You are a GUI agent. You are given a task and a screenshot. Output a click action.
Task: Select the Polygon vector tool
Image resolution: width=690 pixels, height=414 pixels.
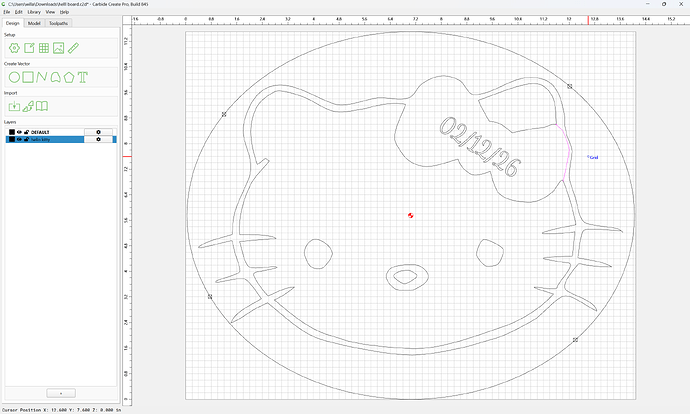point(69,77)
